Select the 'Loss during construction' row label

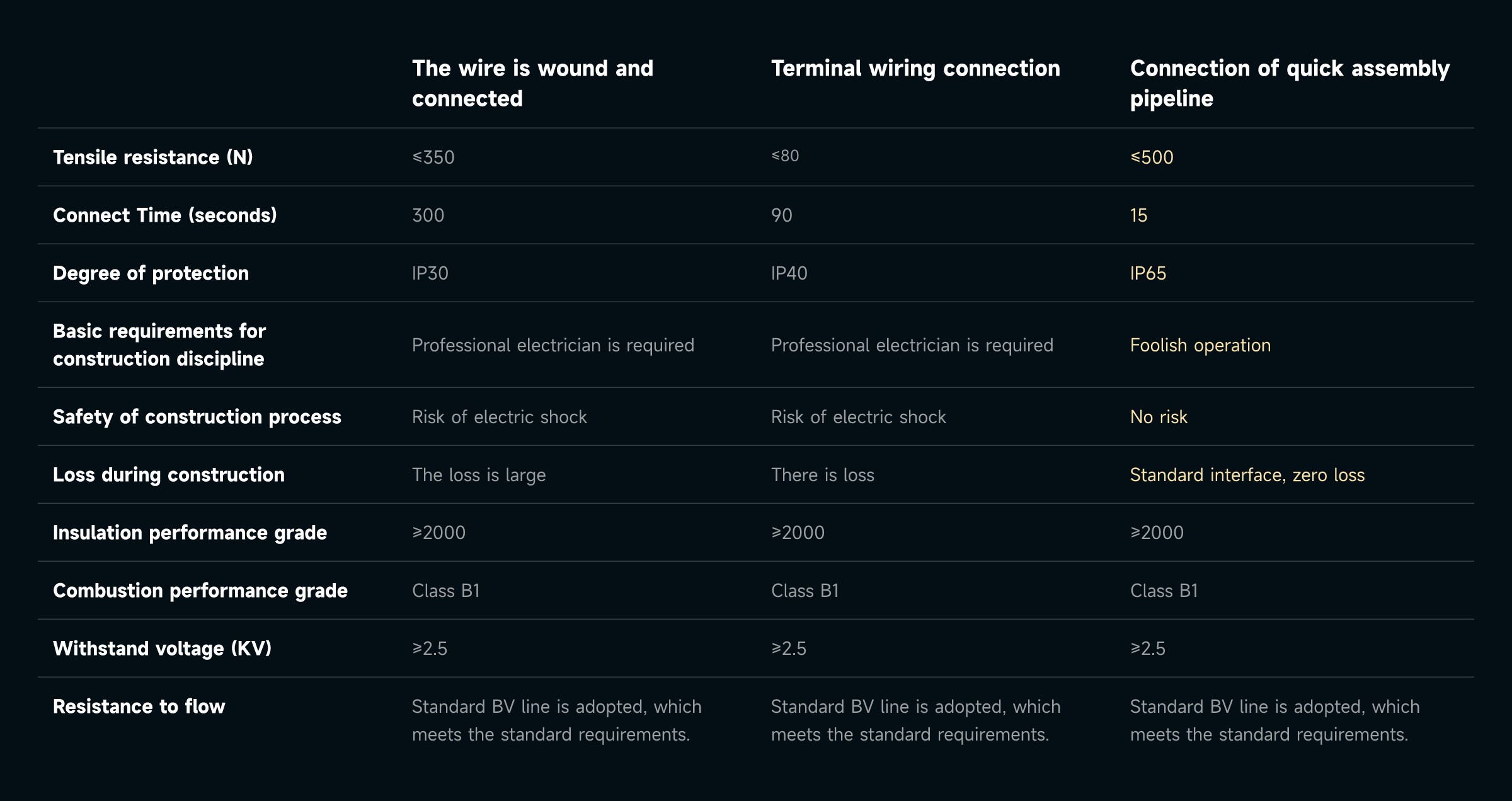[169, 475]
